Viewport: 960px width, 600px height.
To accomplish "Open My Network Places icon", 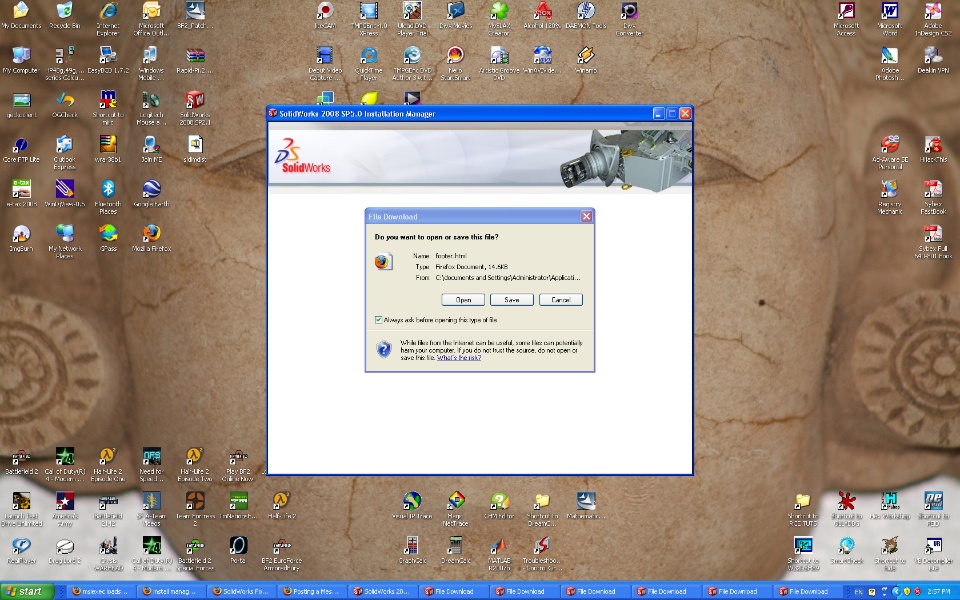I will (64, 241).
